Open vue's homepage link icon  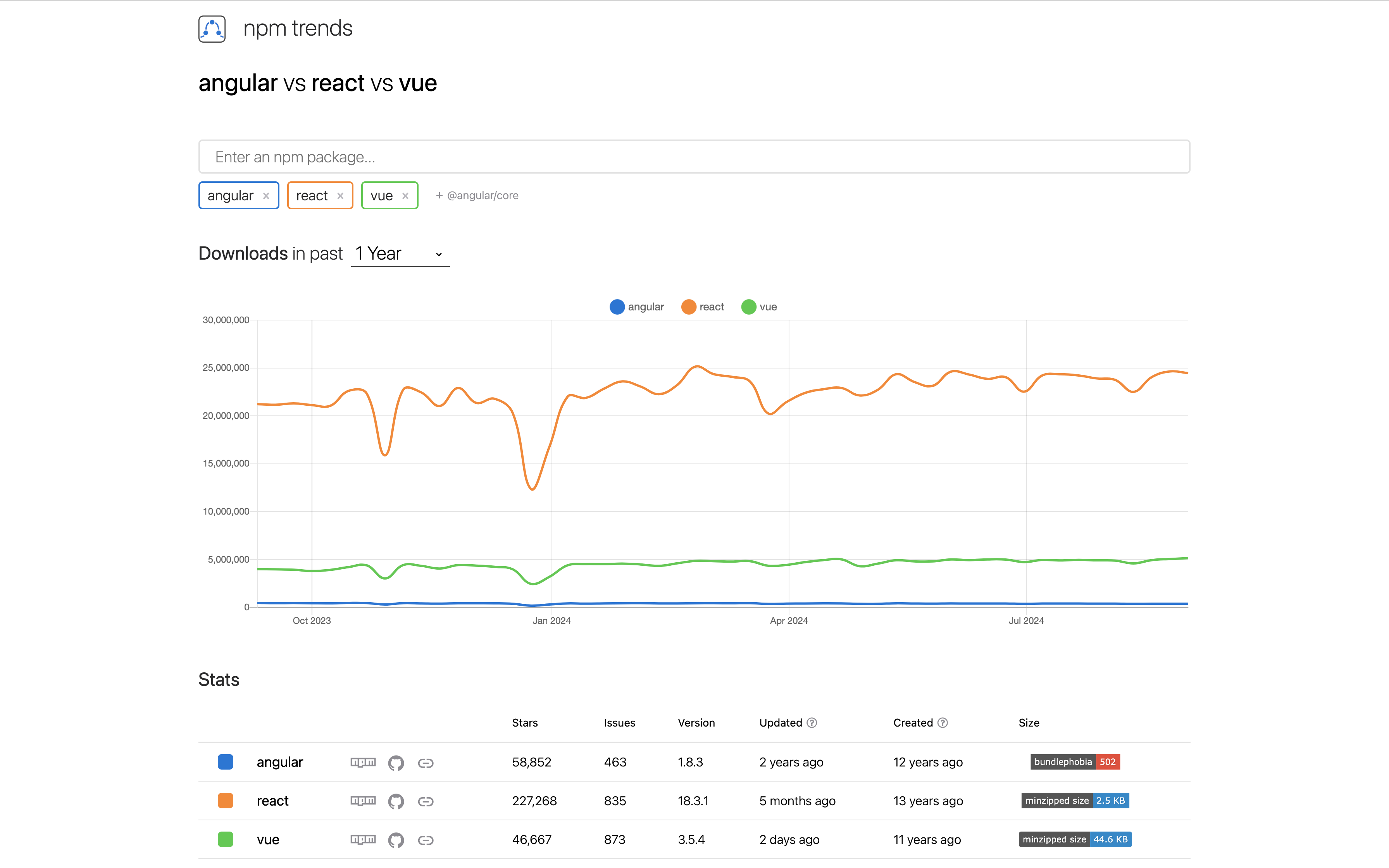425,840
